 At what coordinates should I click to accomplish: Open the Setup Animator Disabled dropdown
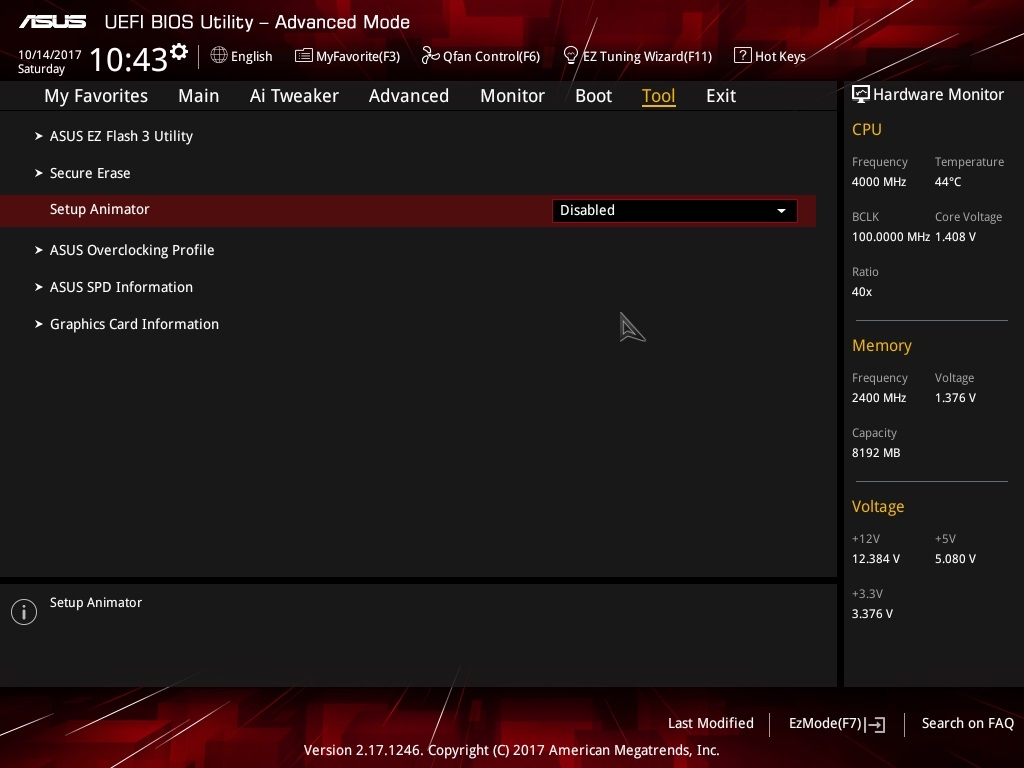[675, 210]
